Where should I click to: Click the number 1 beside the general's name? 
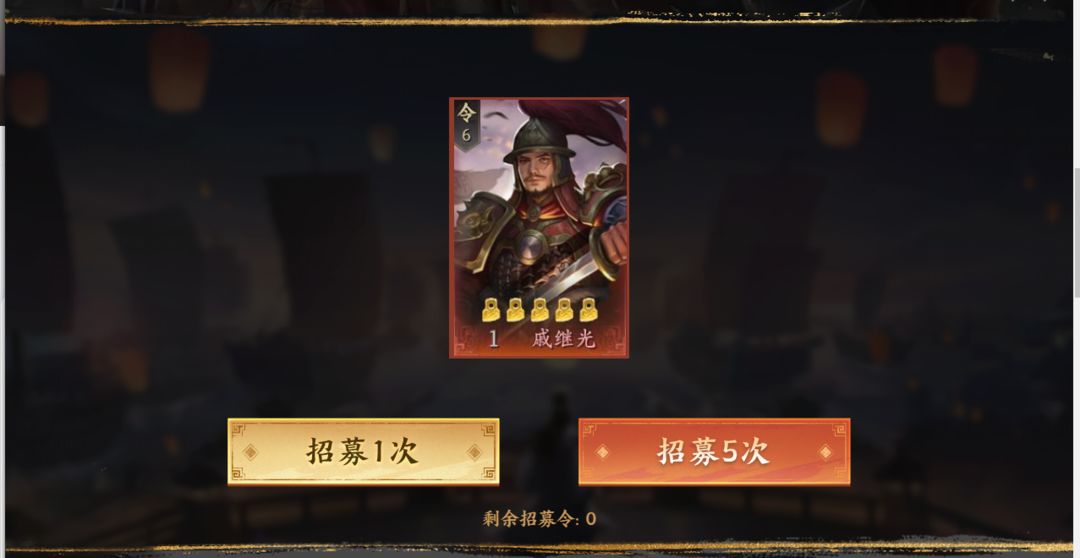(493, 339)
